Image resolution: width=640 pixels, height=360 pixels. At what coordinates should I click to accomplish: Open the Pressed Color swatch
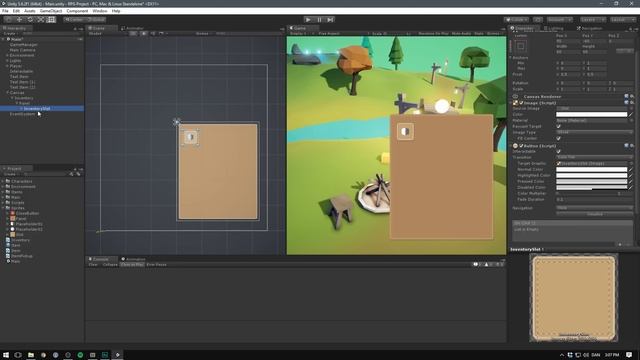[591, 181]
